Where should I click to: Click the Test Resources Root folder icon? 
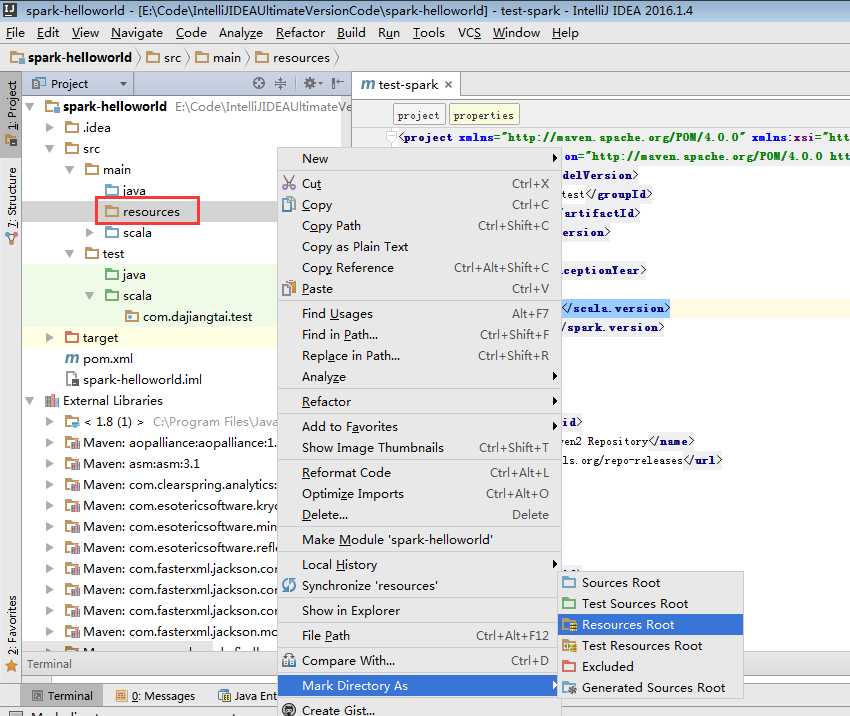tap(569, 646)
